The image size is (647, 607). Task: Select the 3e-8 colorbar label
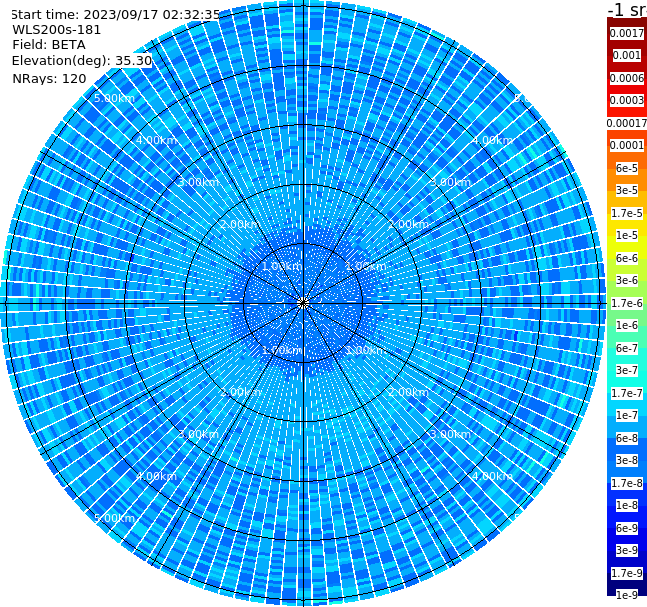[x=627, y=460]
